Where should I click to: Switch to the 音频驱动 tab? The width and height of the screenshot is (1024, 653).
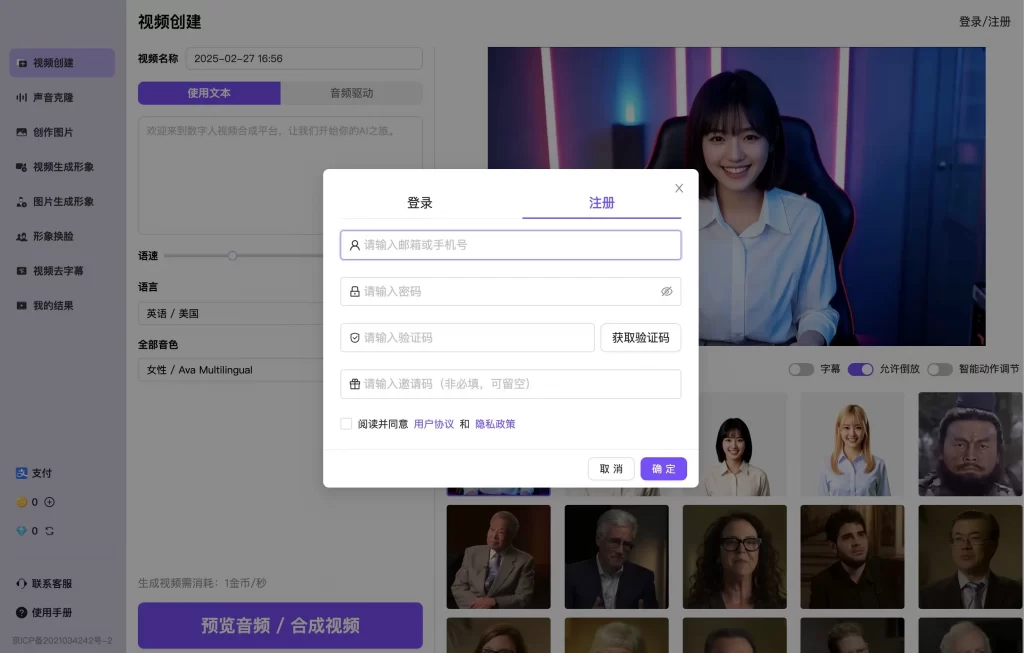tap(351, 93)
